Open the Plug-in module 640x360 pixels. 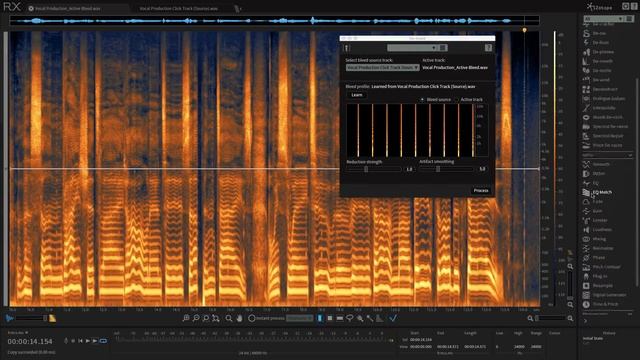[x=600, y=276]
